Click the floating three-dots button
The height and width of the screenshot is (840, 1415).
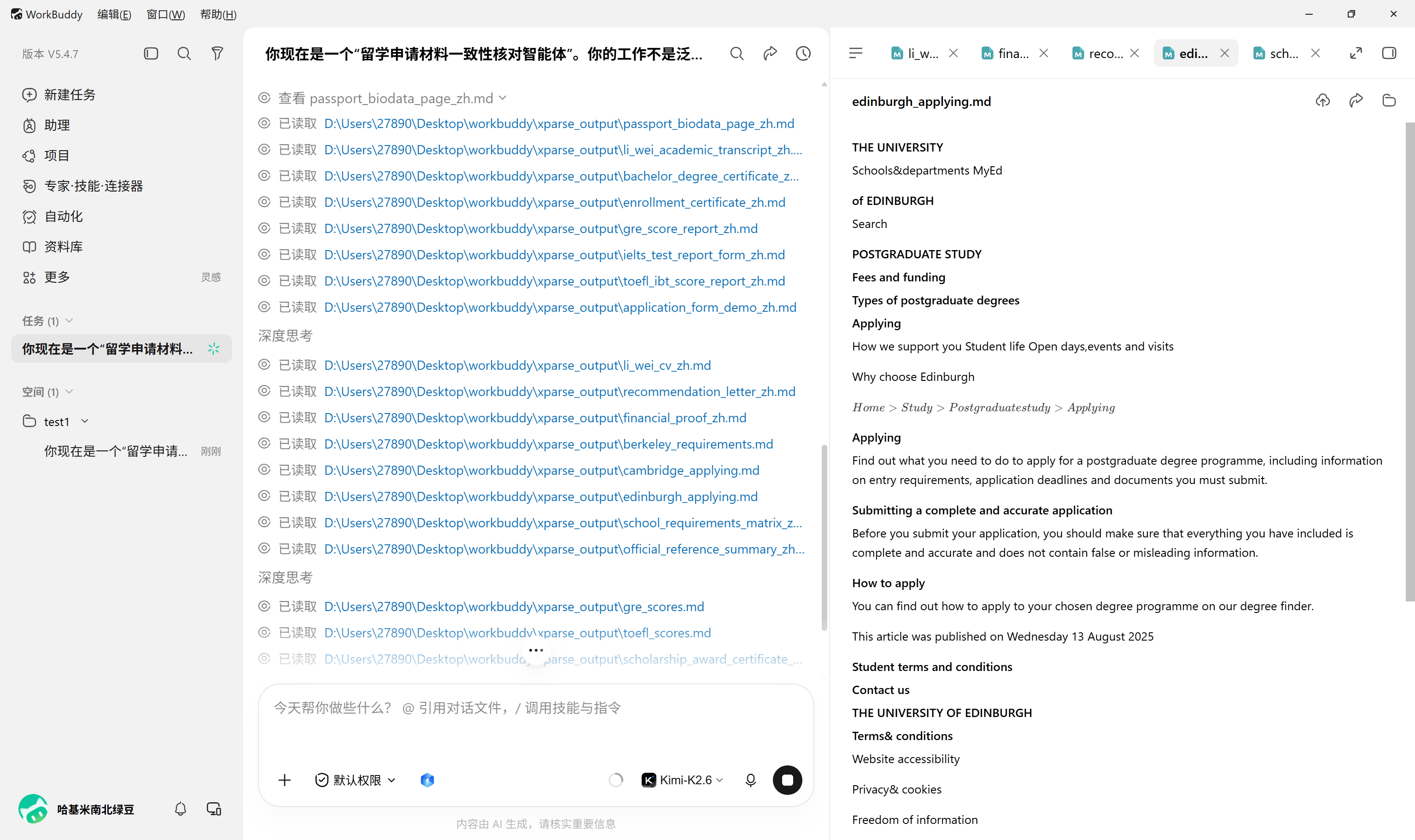[535, 650]
